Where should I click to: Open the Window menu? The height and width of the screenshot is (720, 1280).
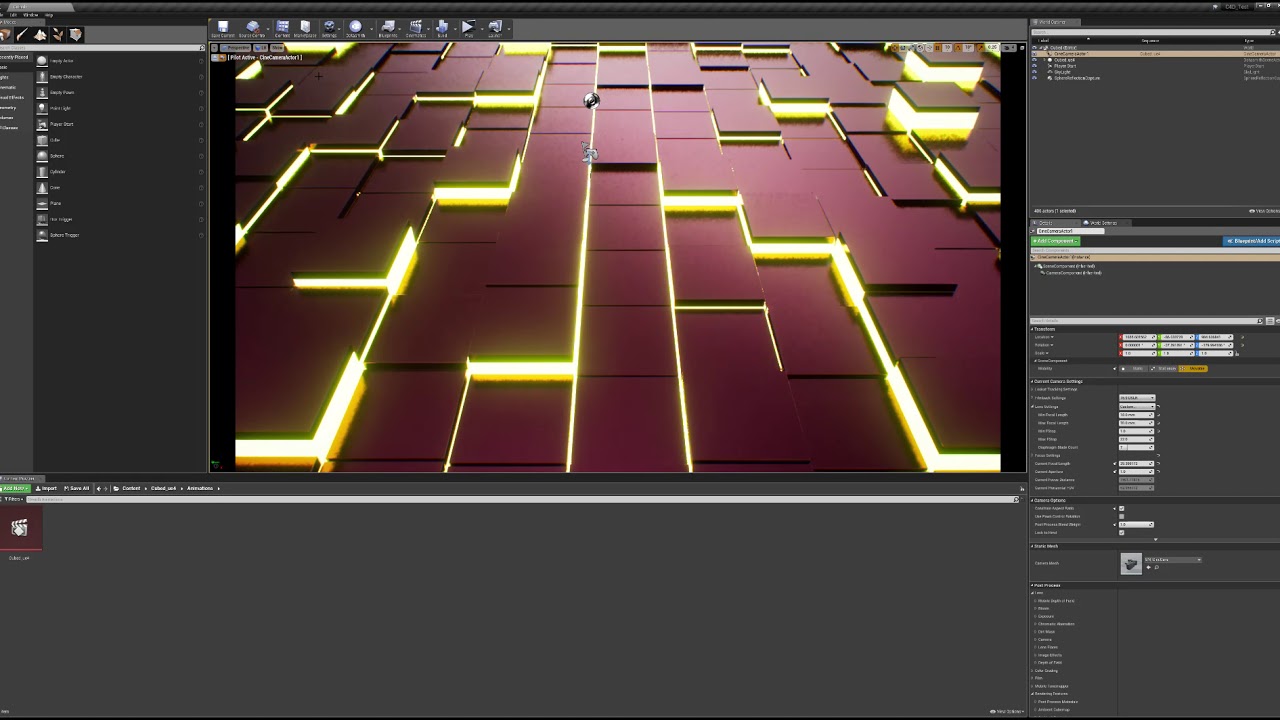pos(31,15)
